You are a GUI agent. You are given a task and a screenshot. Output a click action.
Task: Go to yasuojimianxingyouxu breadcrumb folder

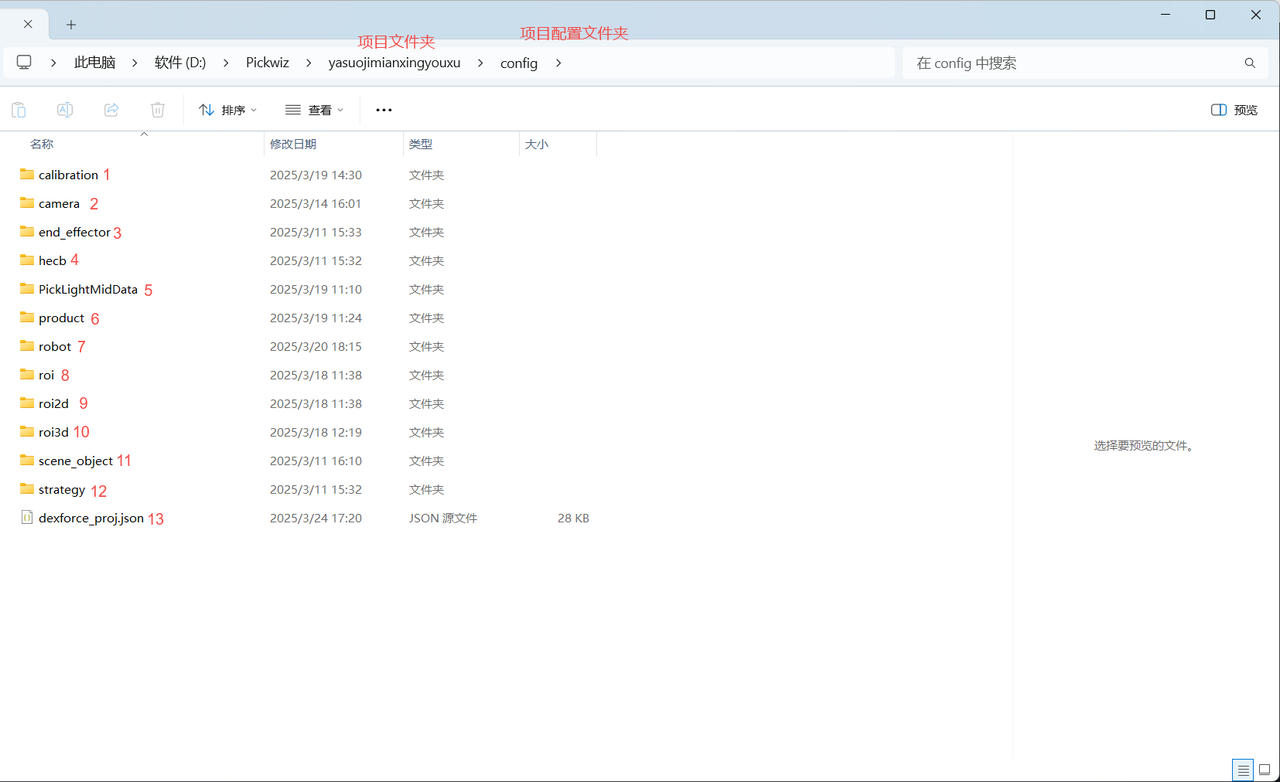[394, 63]
